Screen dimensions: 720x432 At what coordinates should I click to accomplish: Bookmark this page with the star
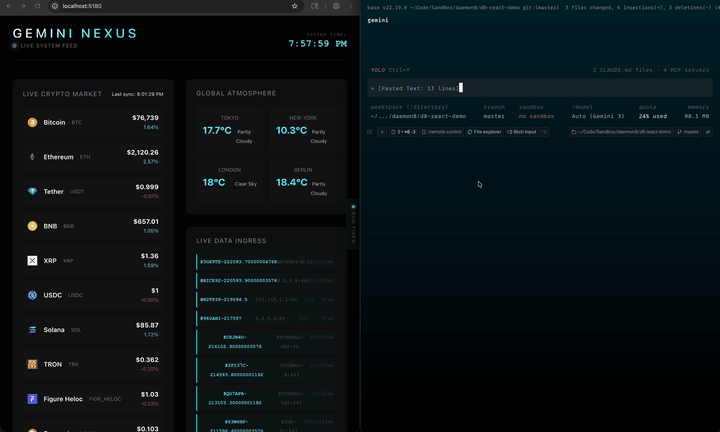coord(295,6)
